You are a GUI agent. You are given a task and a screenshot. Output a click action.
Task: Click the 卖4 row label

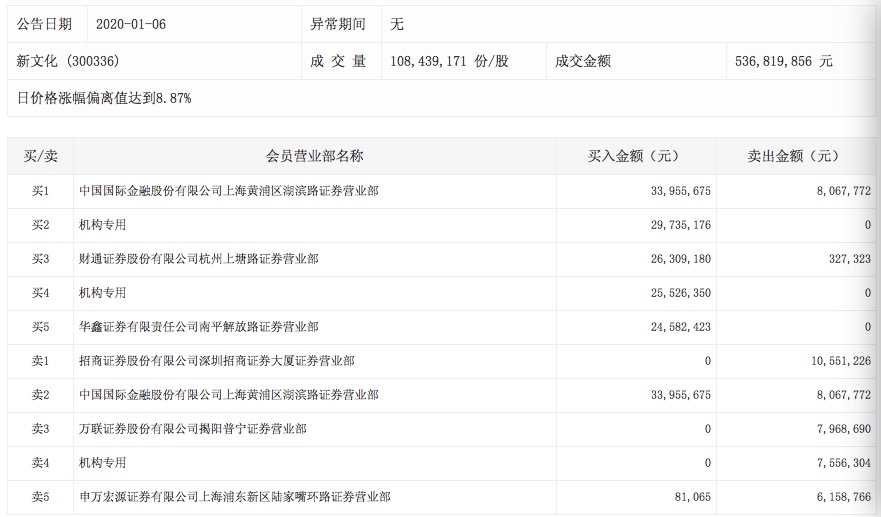click(40, 463)
